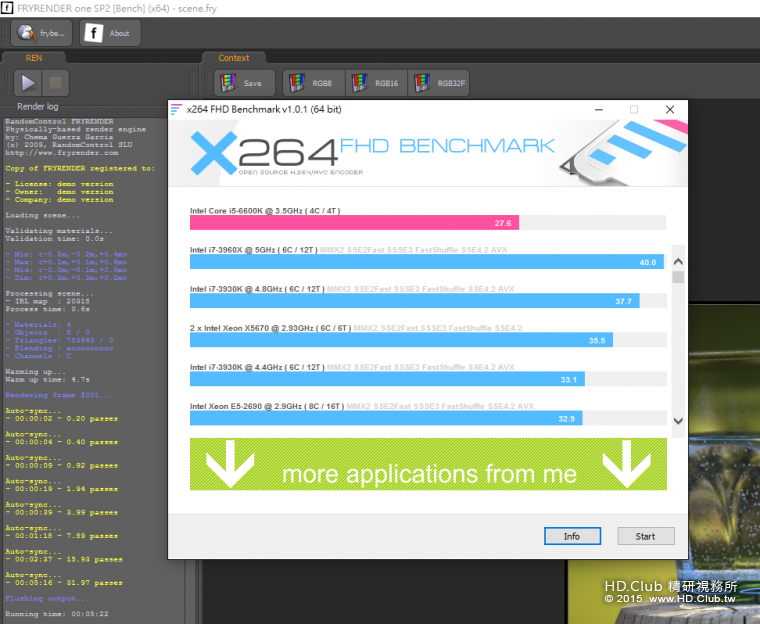
Task: Select the RGB16 output format
Action: point(375,83)
